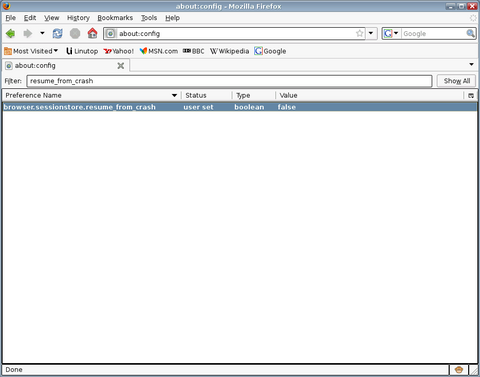
Task: Open the Yahoo! bookmark
Action: click(118, 51)
